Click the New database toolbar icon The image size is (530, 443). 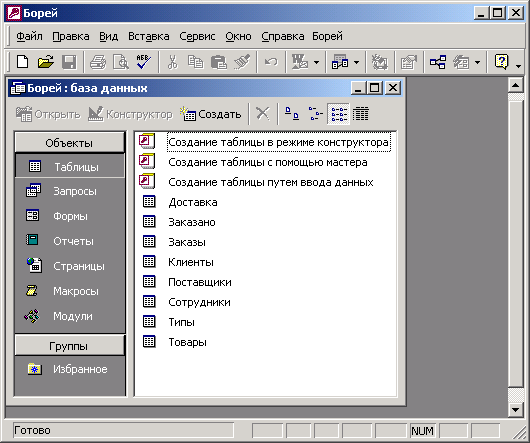click(x=22, y=62)
